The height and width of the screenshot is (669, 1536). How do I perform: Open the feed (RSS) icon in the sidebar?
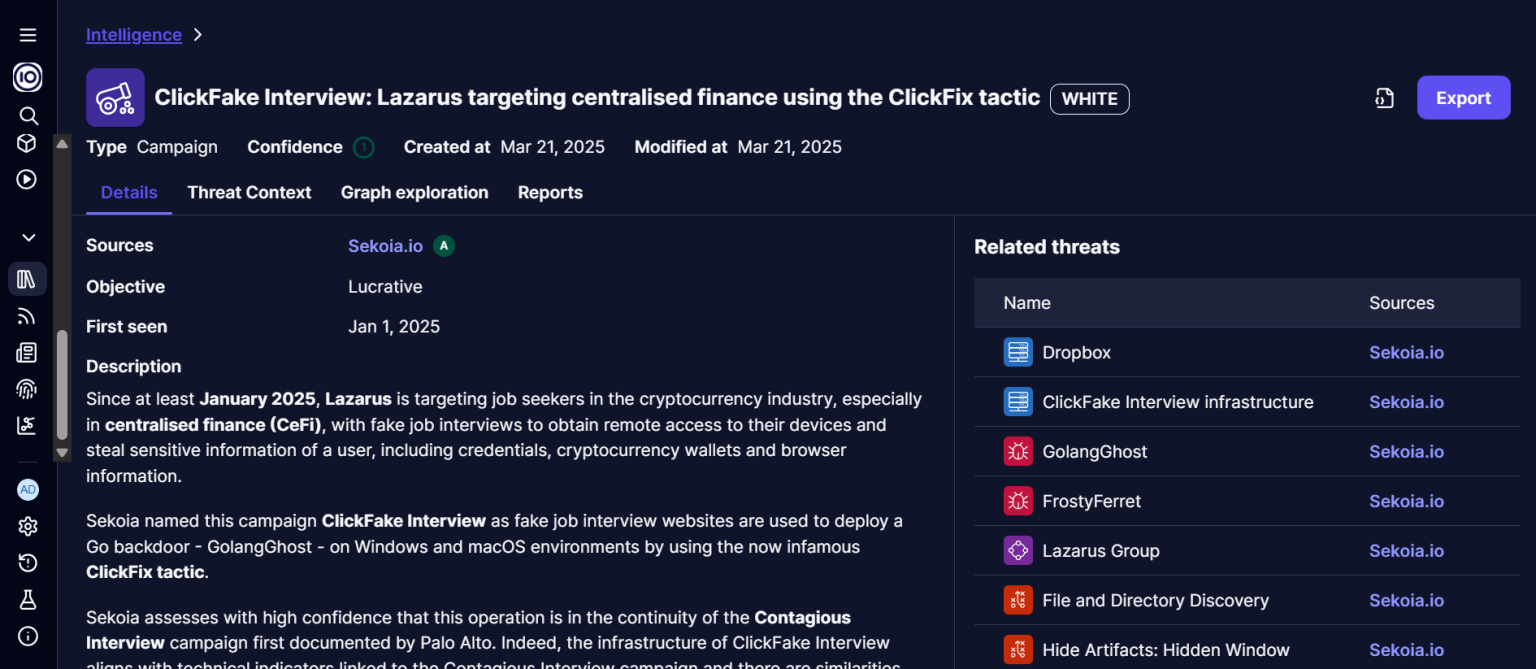[x=27, y=316]
